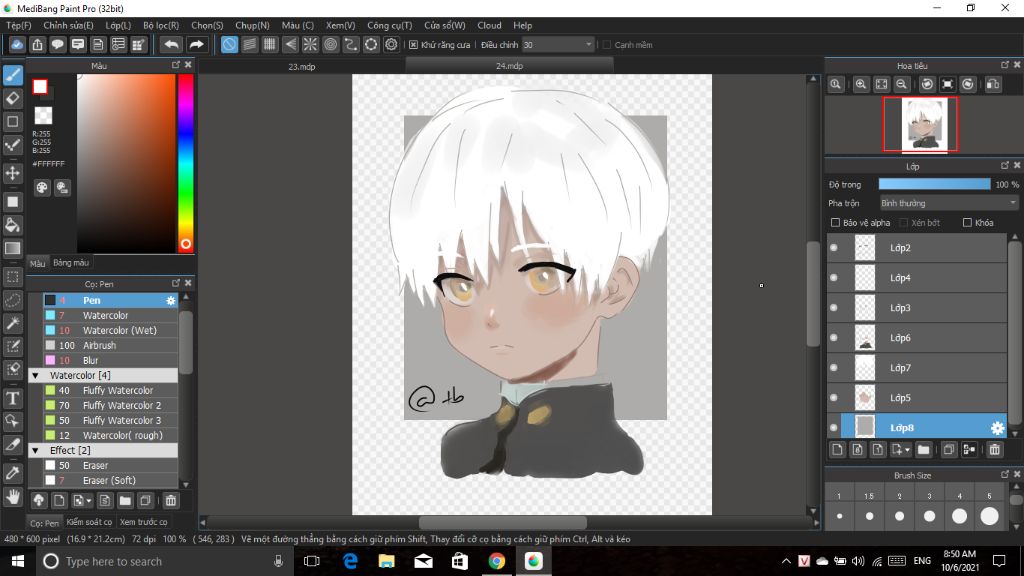Check the Khóa lock checkbox
1024x576 pixels.
coord(967,223)
